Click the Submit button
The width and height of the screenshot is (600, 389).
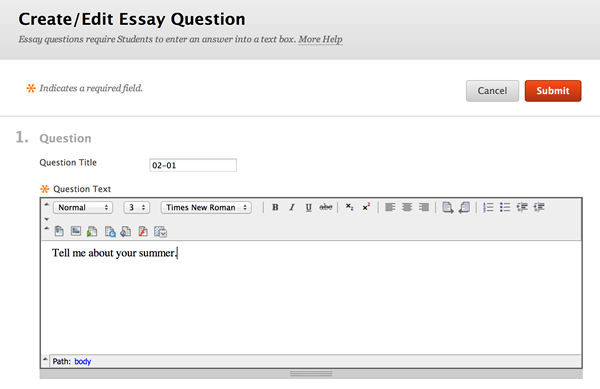pyautogui.click(x=553, y=91)
